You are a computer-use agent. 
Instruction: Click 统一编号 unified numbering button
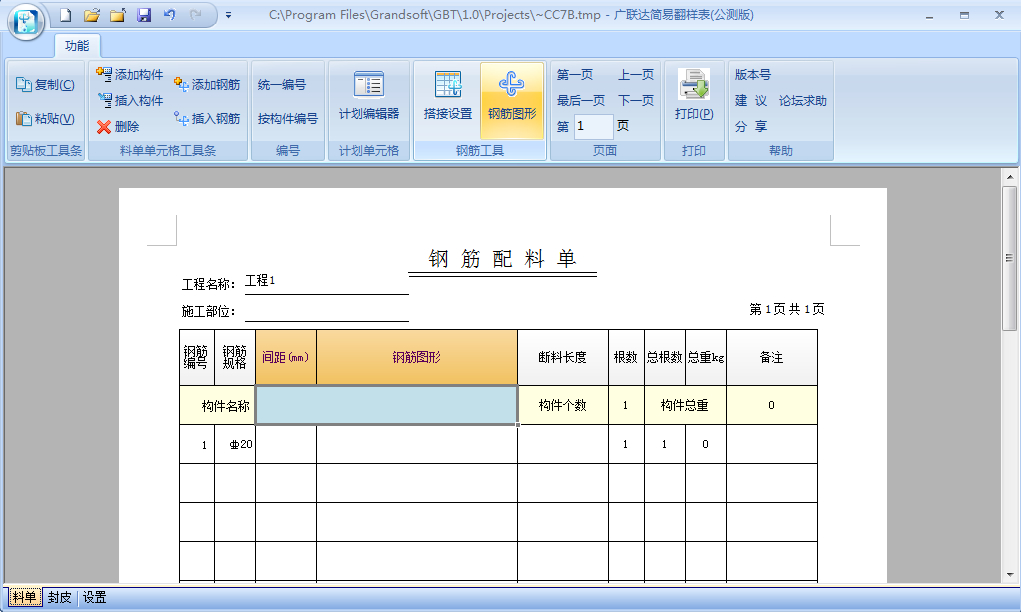[282, 85]
